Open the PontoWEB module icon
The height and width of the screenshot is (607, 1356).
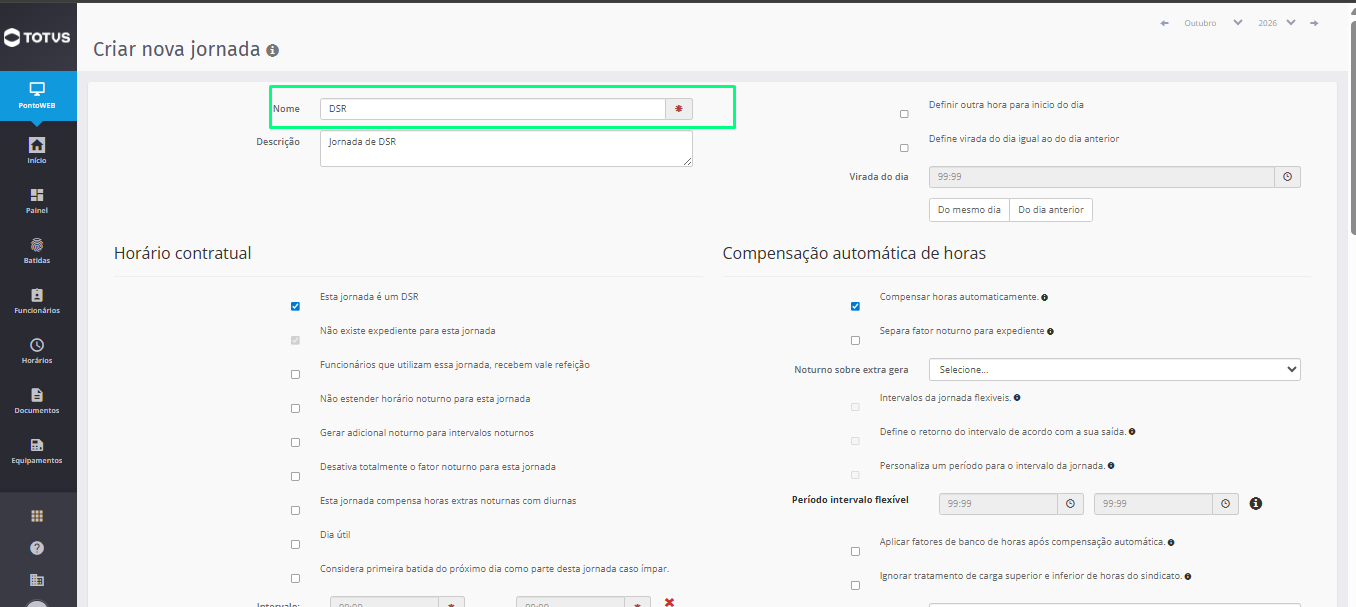pos(38,95)
